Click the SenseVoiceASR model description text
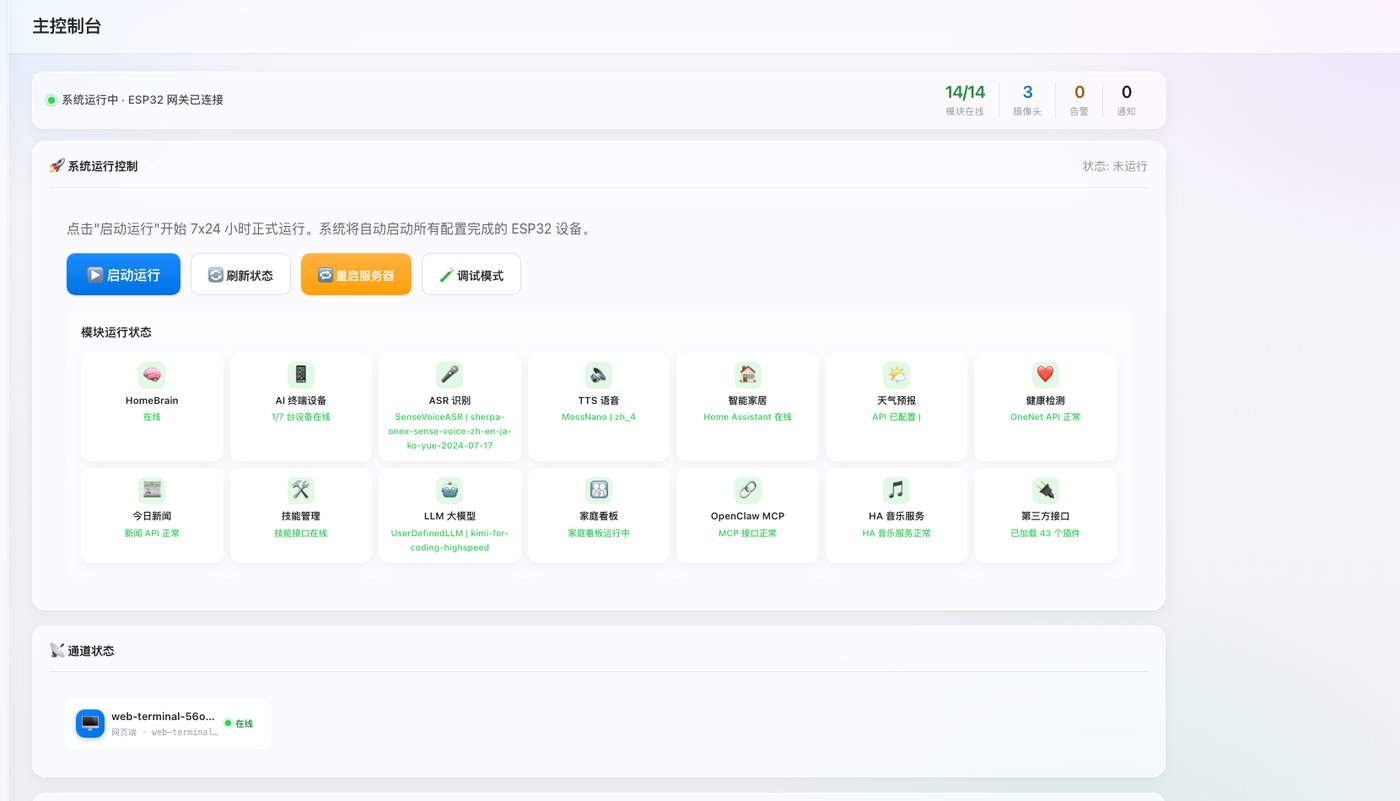This screenshot has height=801, width=1400. (450, 431)
